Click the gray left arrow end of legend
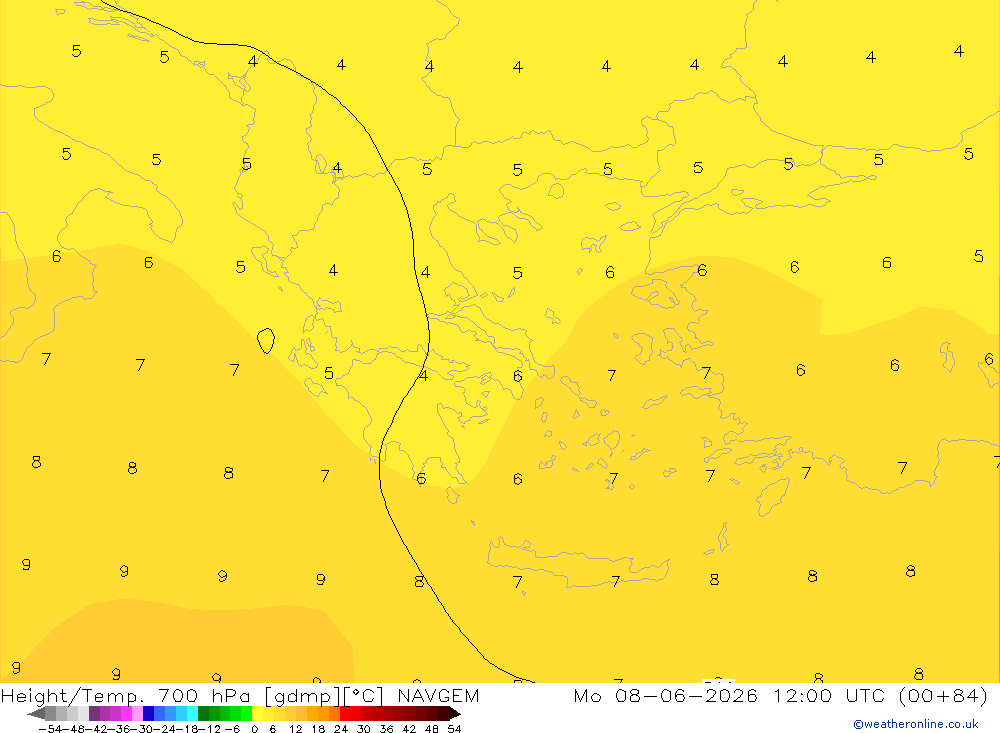This screenshot has height=733, width=1000. [36, 714]
